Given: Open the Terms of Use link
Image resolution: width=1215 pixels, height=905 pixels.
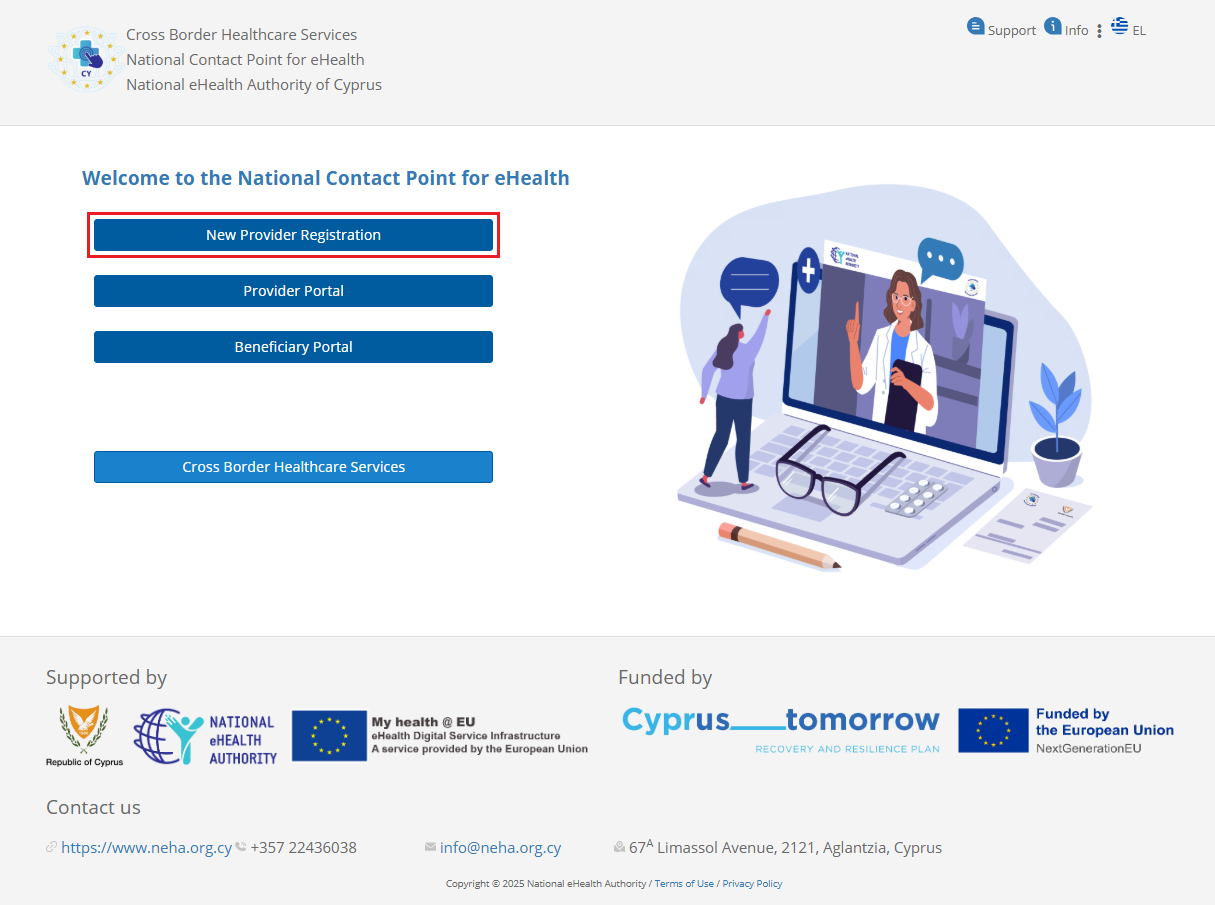Looking at the screenshot, I should (x=684, y=884).
